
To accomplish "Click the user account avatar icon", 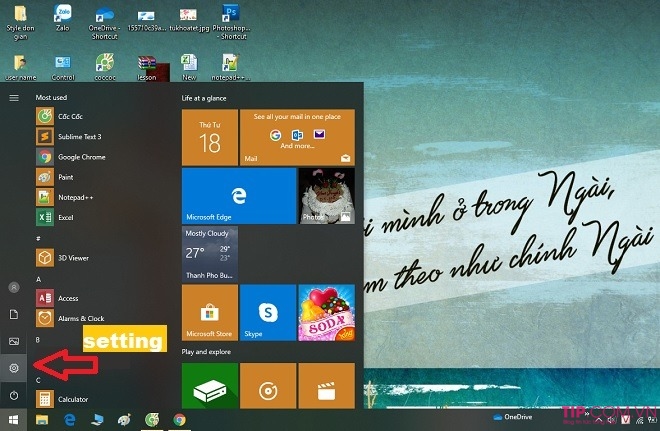I will (14, 287).
